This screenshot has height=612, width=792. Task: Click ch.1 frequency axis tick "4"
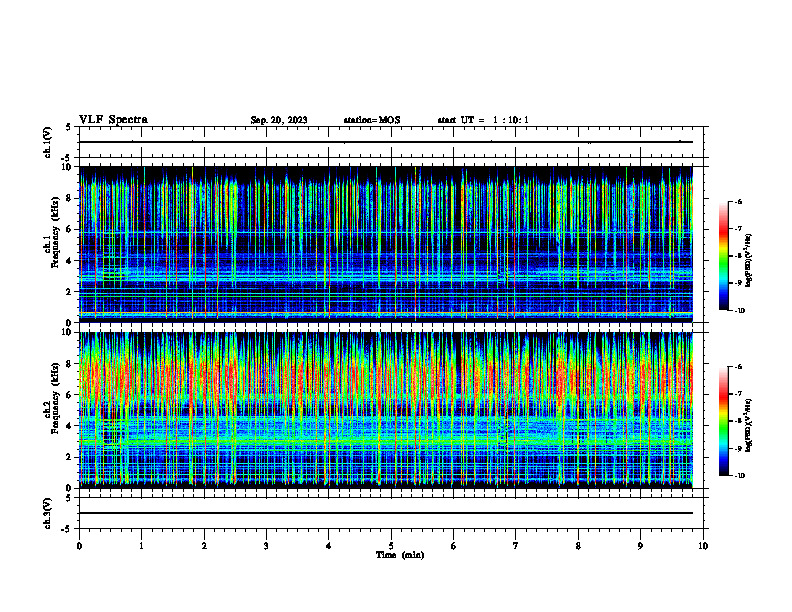(70, 261)
